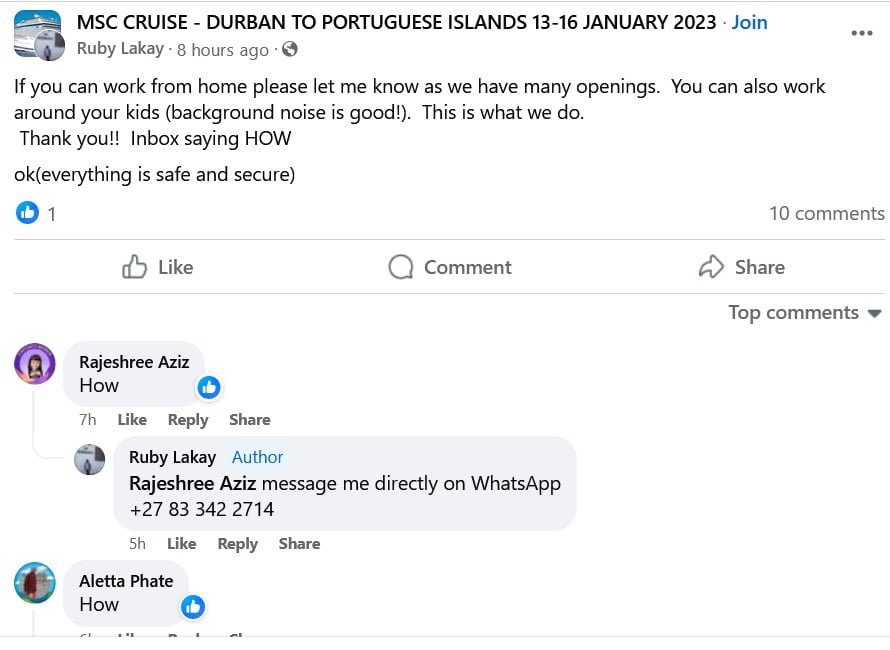Click the Comment speech bubble button
This screenshot has height=650, width=890.
point(450,267)
